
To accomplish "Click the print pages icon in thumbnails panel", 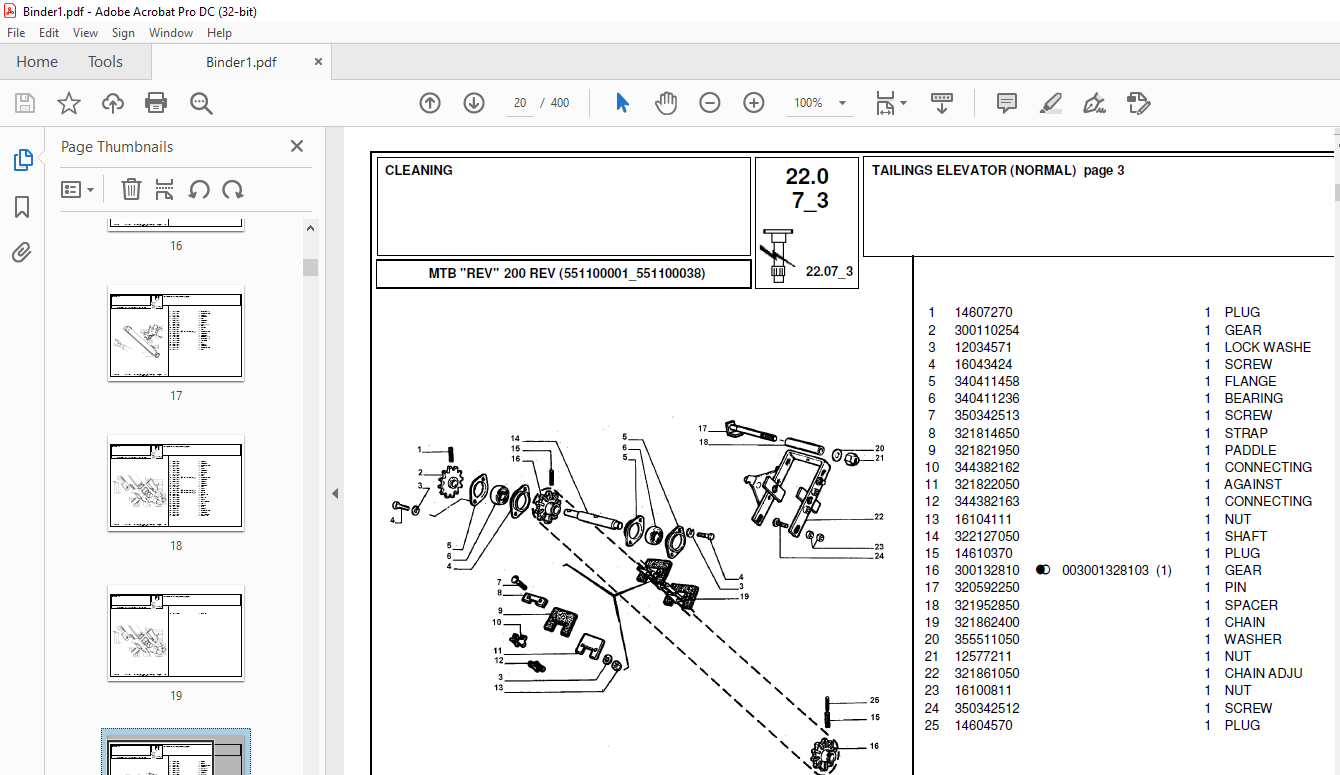I will [165, 189].
